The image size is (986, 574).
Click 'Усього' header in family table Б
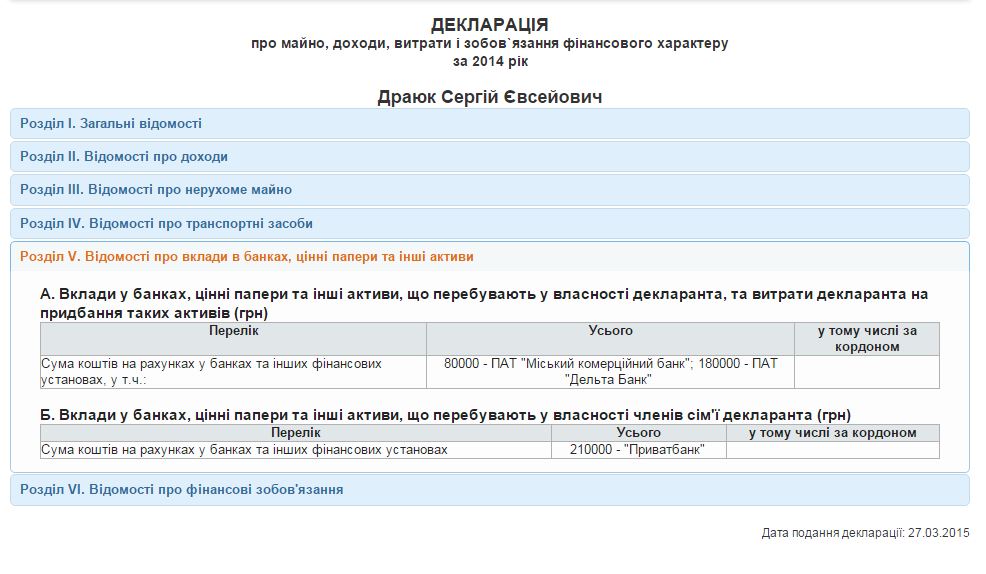click(x=638, y=433)
